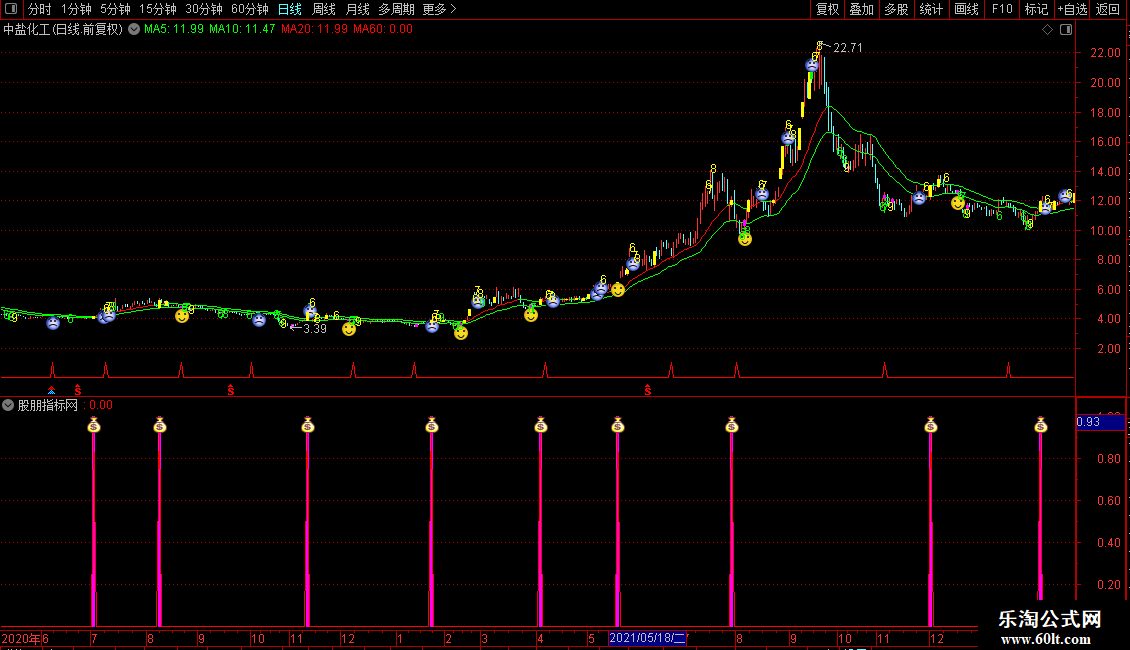Switch to 周线 weekly chart
Image resolution: width=1130 pixels, height=650 pixels.
click(324, 9)
